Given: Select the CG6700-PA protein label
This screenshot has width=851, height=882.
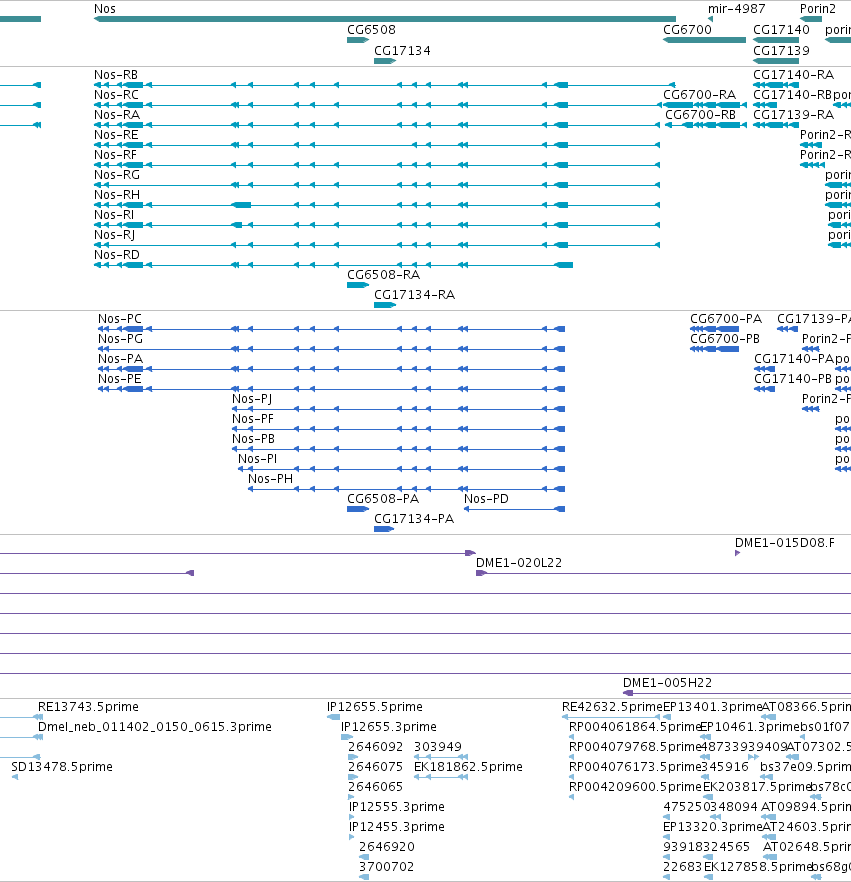Looking at the screenshot, I should click(726, 319).
